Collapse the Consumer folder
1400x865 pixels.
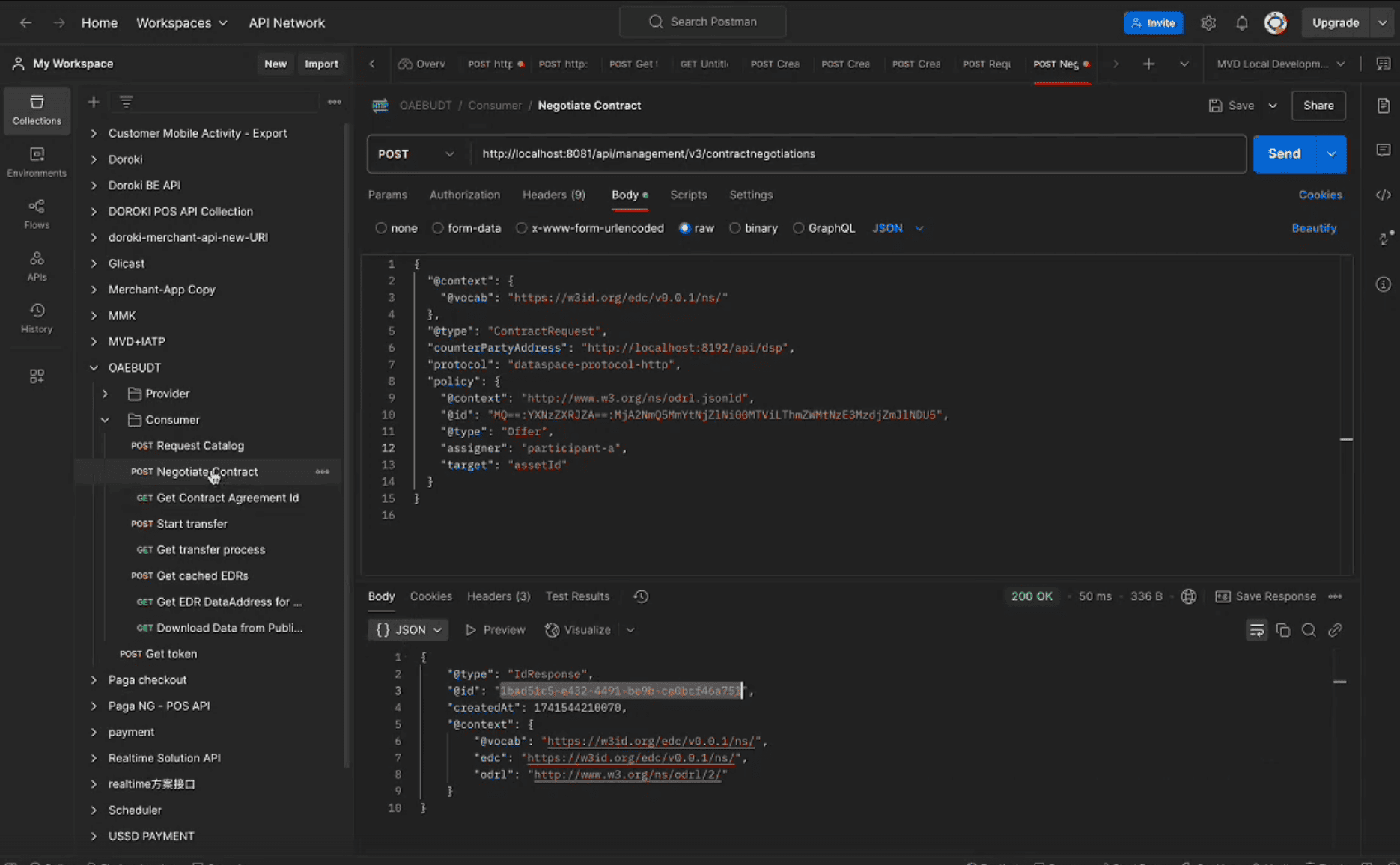105,420
